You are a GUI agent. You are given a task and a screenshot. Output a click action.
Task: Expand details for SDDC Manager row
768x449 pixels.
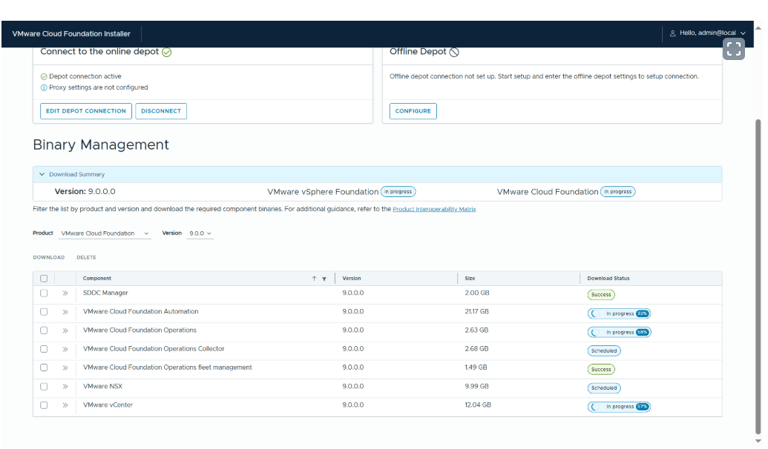(x=65, y=293)
